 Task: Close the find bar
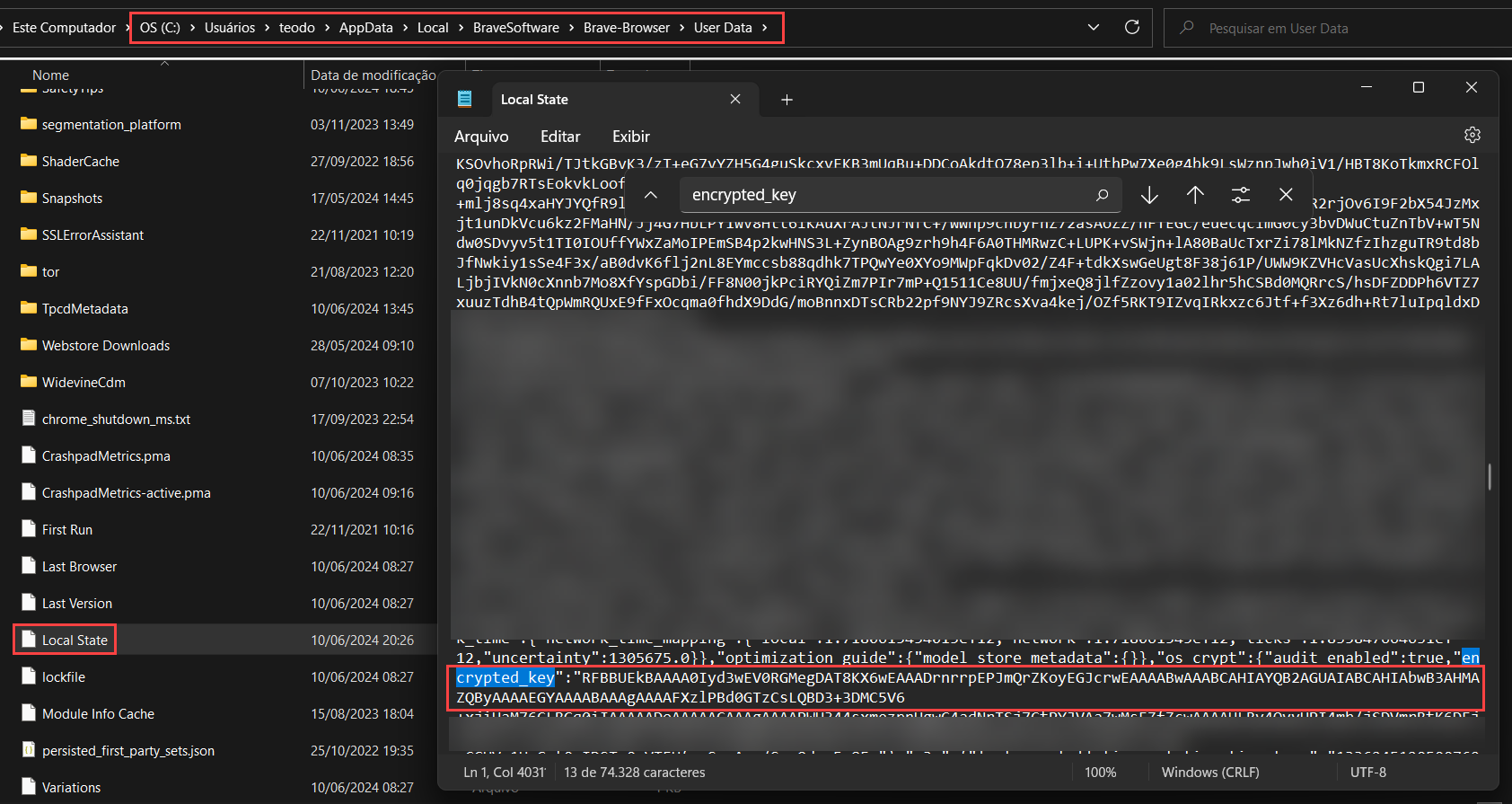point(1286,195)
